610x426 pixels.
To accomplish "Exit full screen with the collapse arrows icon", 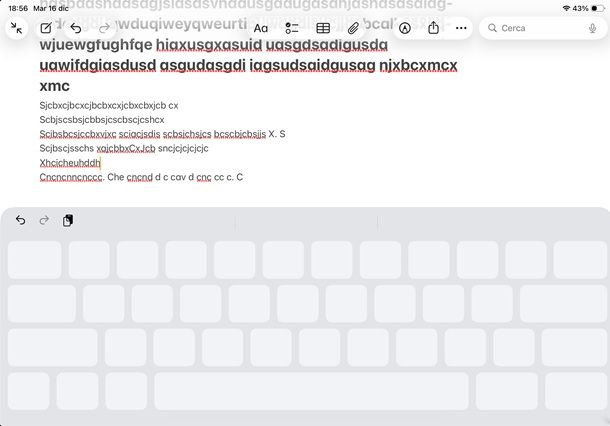I will tap(17, 28).
